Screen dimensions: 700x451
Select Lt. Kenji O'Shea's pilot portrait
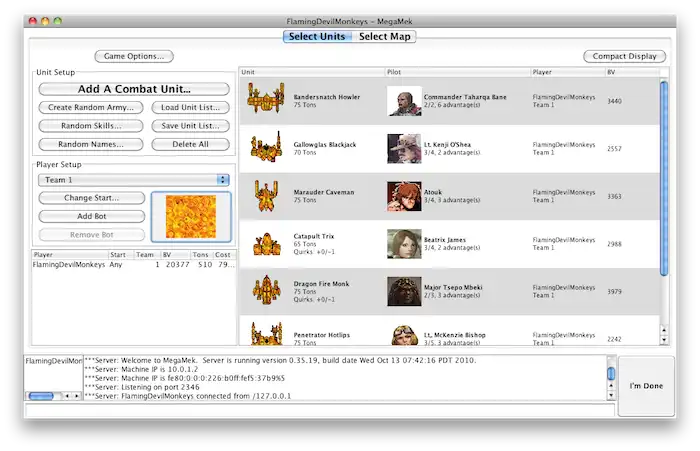pyautogui.click(x=404, y=149)
